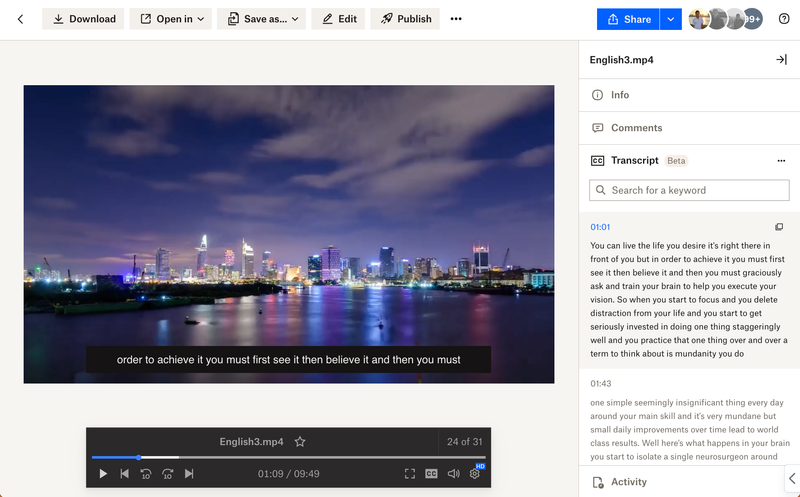This screenshot has width=800, height=497.
Task: Star the English3.mp4 file
Action: 300,442
